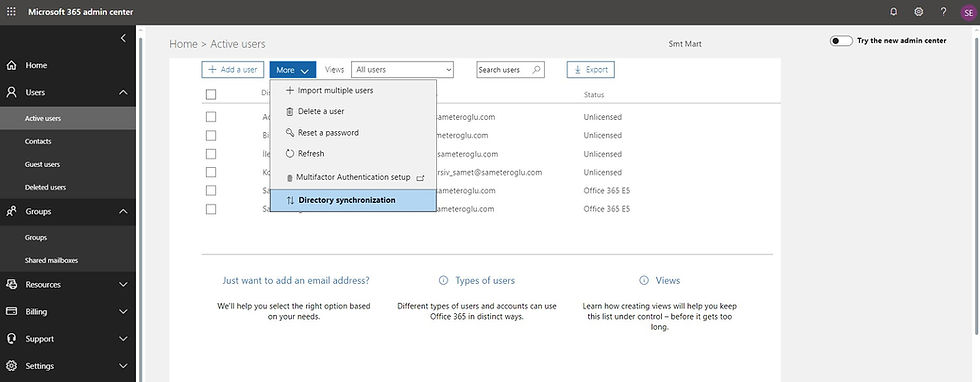980x382 pixels.
Task: Open the settings gear in header
Action: coord(919,12)
